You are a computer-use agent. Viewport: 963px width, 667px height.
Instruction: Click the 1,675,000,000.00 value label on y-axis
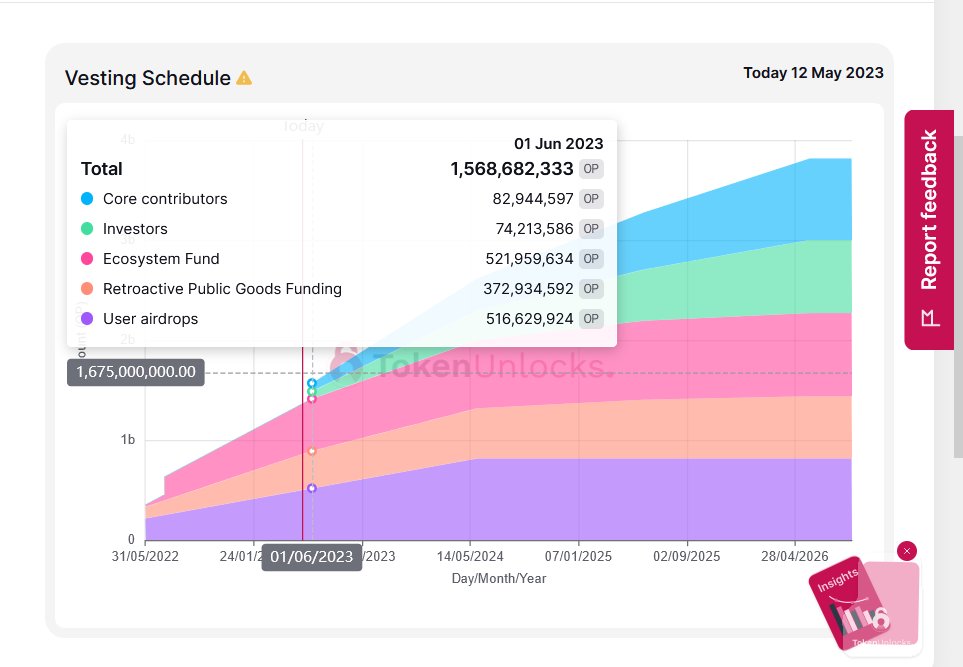tap(136, 372)
